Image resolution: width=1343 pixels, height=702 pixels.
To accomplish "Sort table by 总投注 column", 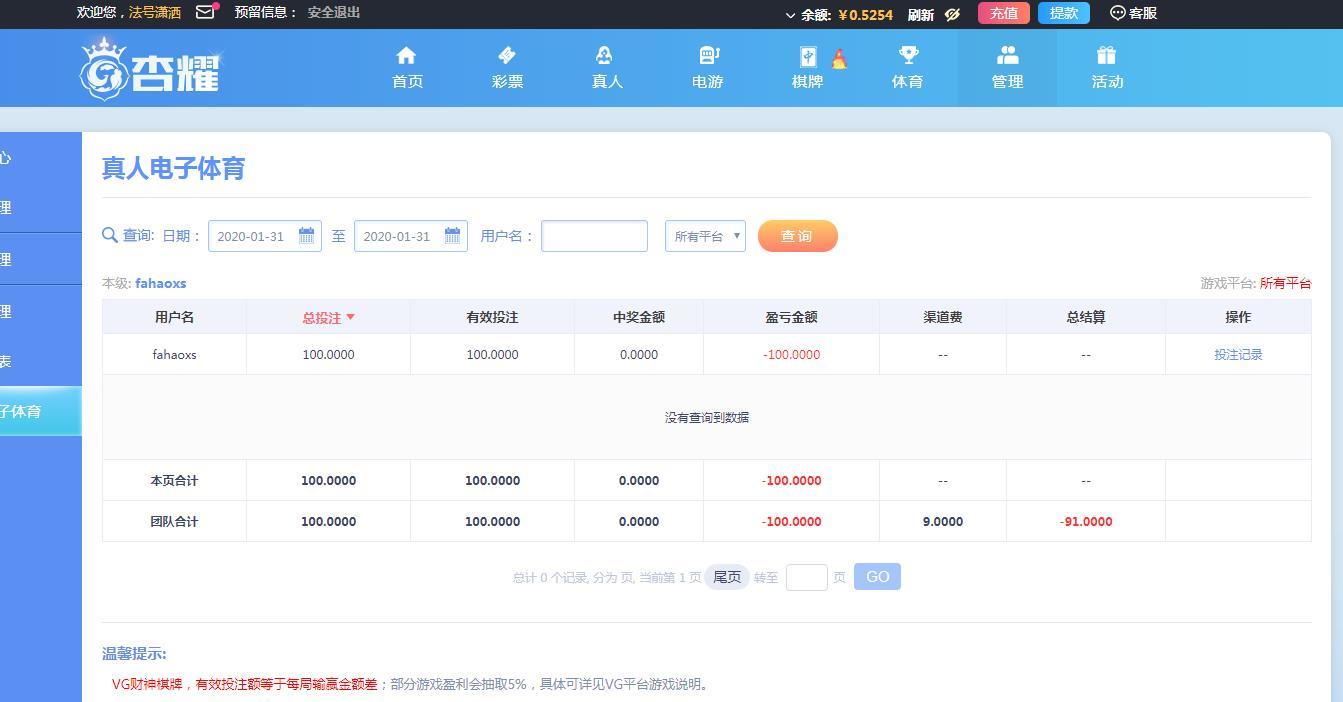I will (328, 317).
